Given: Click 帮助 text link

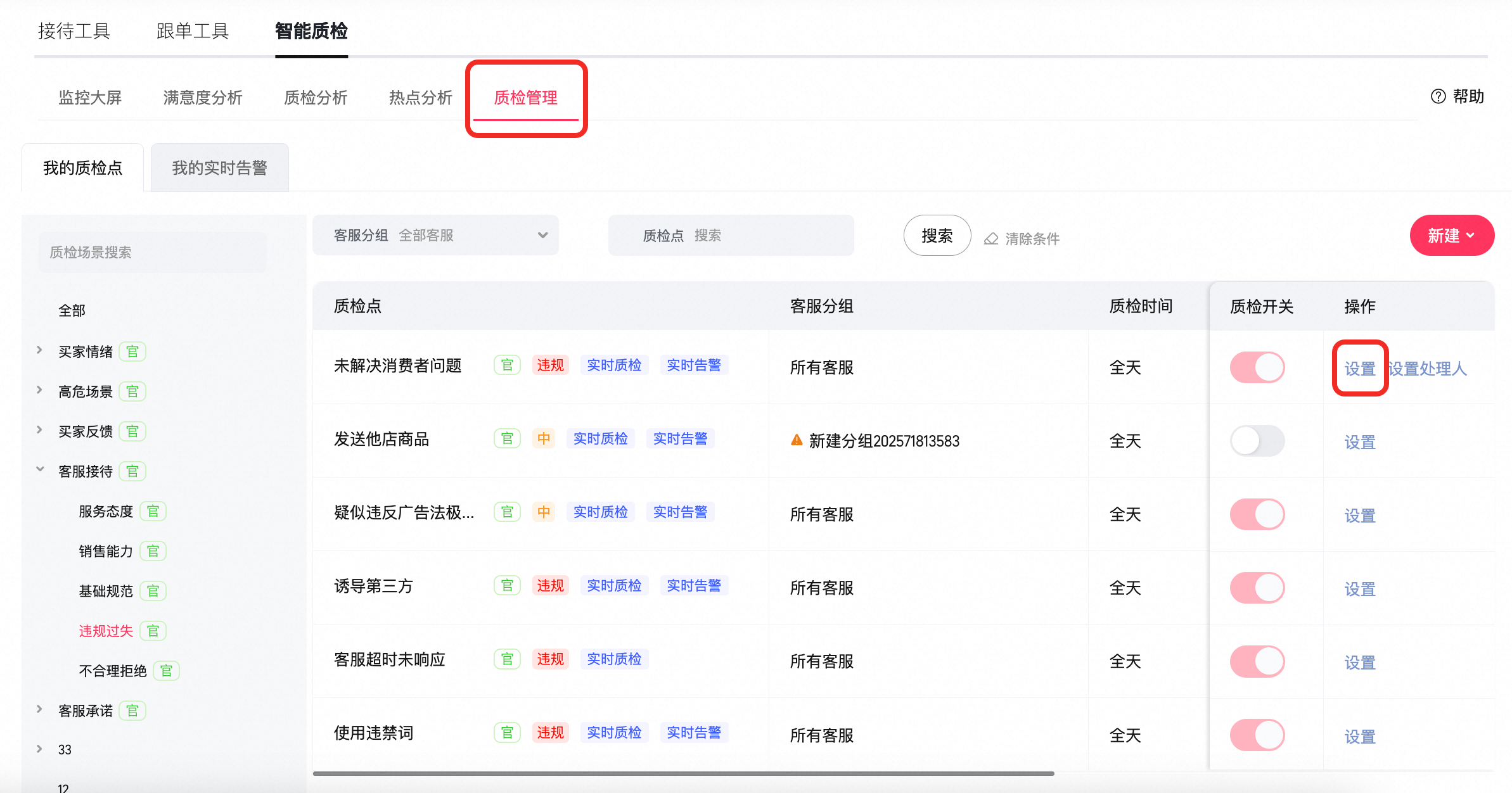Looking at the screenshot, I should click(x=1468, y=96).
